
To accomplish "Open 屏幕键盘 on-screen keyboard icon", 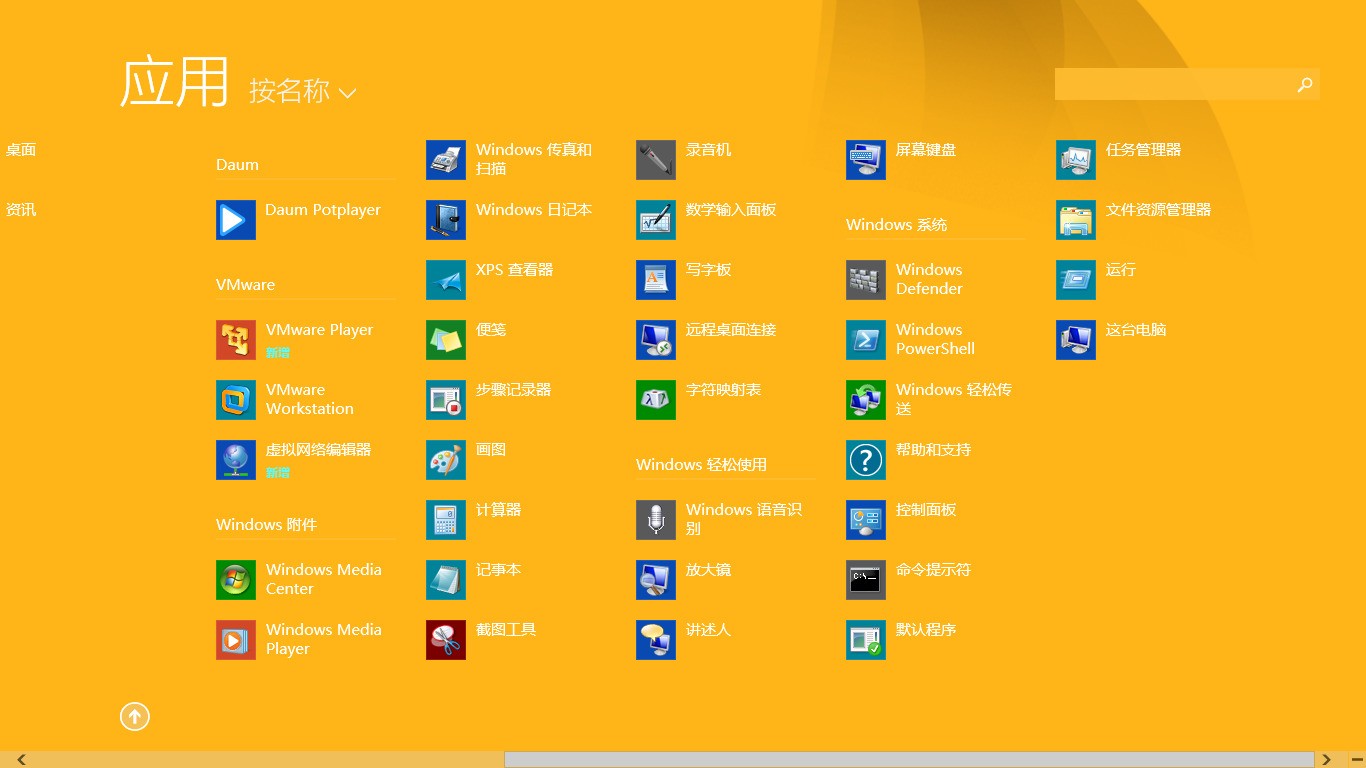I will (866, 160).
